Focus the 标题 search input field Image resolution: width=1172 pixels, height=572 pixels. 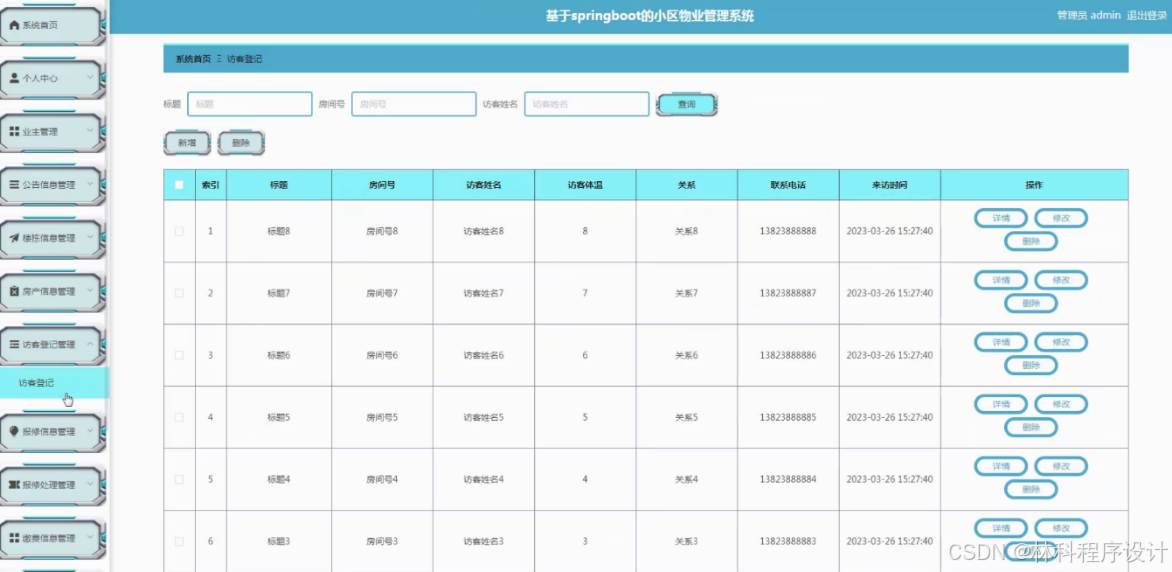(250, 104)
